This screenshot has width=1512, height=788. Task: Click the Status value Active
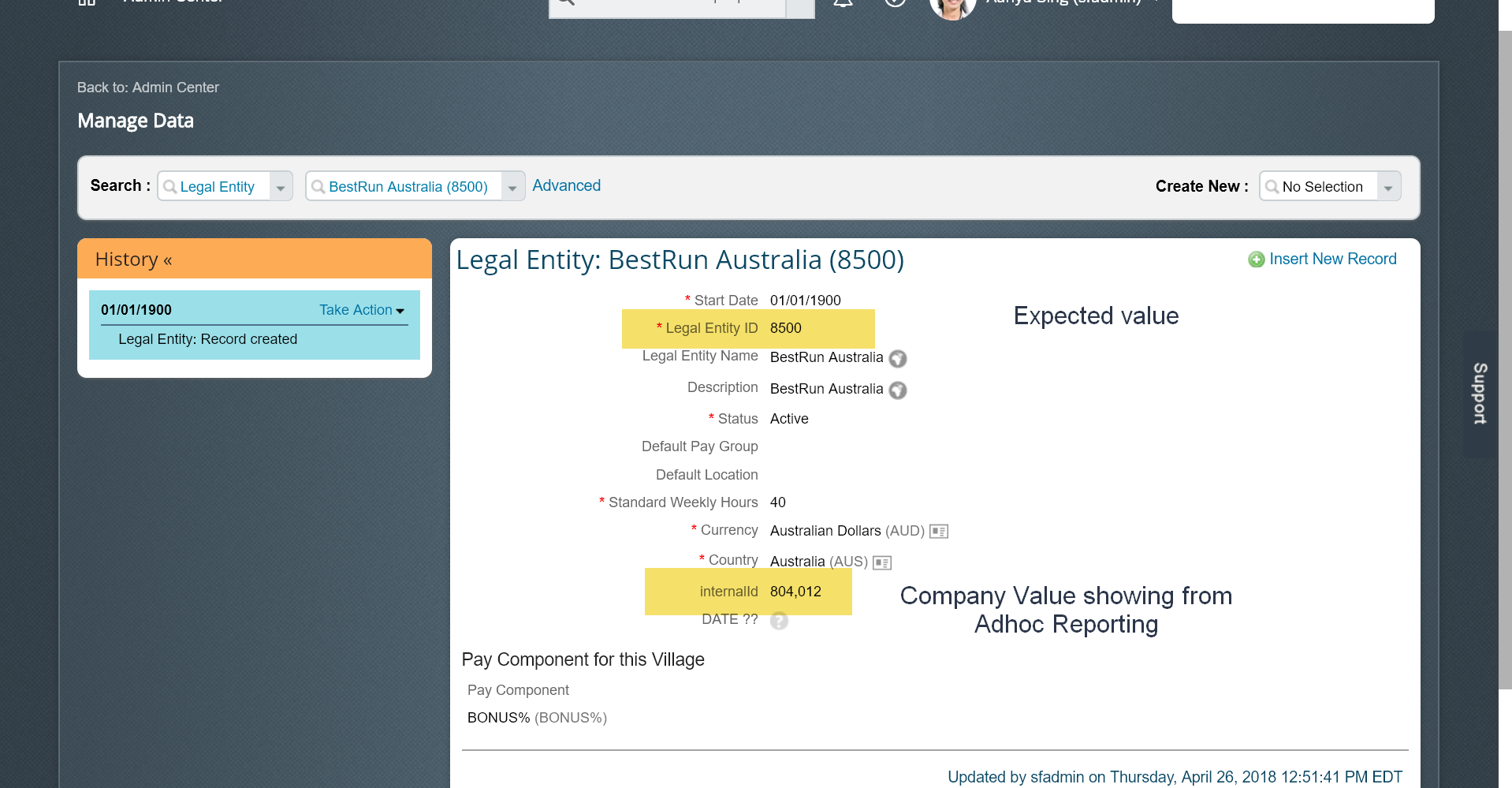coord(789,419)
